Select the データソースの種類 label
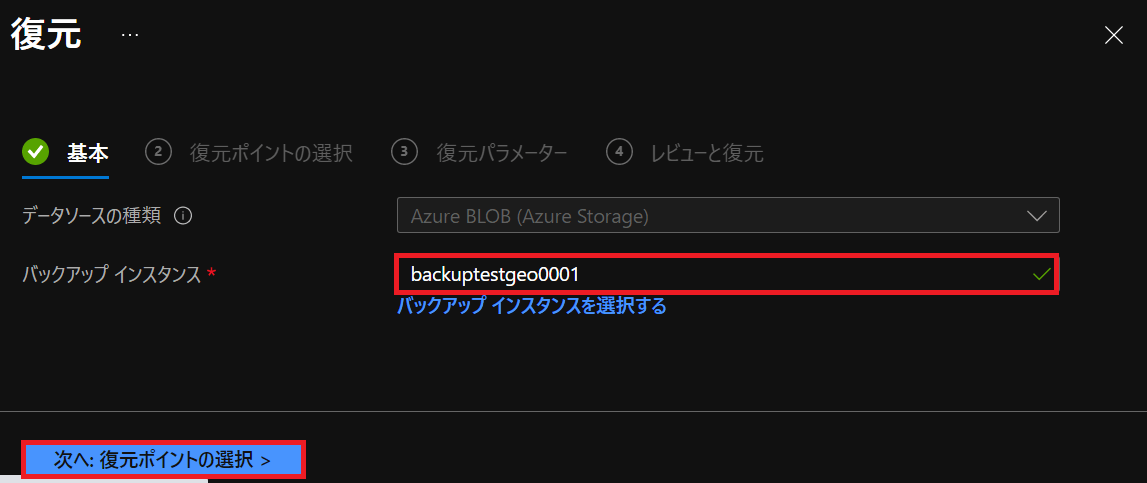The width and height of the screenshot is (1147, 483). (91, 216)
